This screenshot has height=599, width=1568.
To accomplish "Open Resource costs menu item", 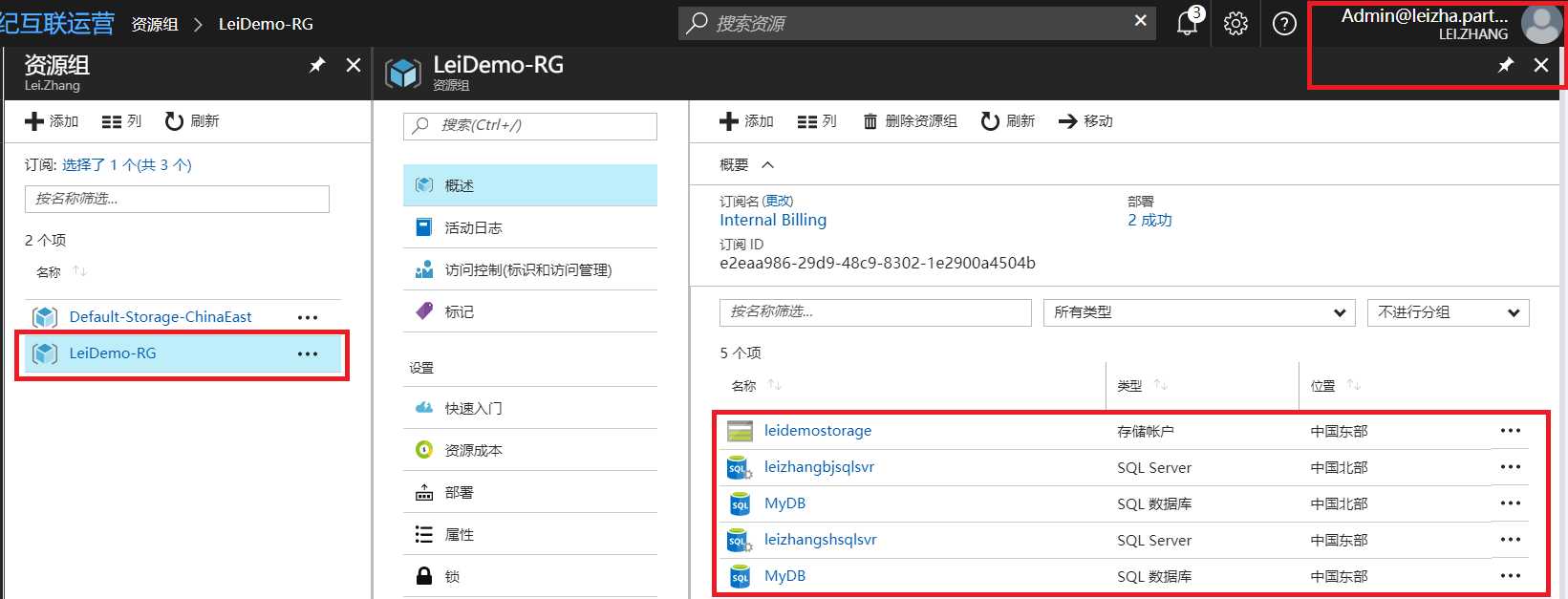I will click(530, 450).
